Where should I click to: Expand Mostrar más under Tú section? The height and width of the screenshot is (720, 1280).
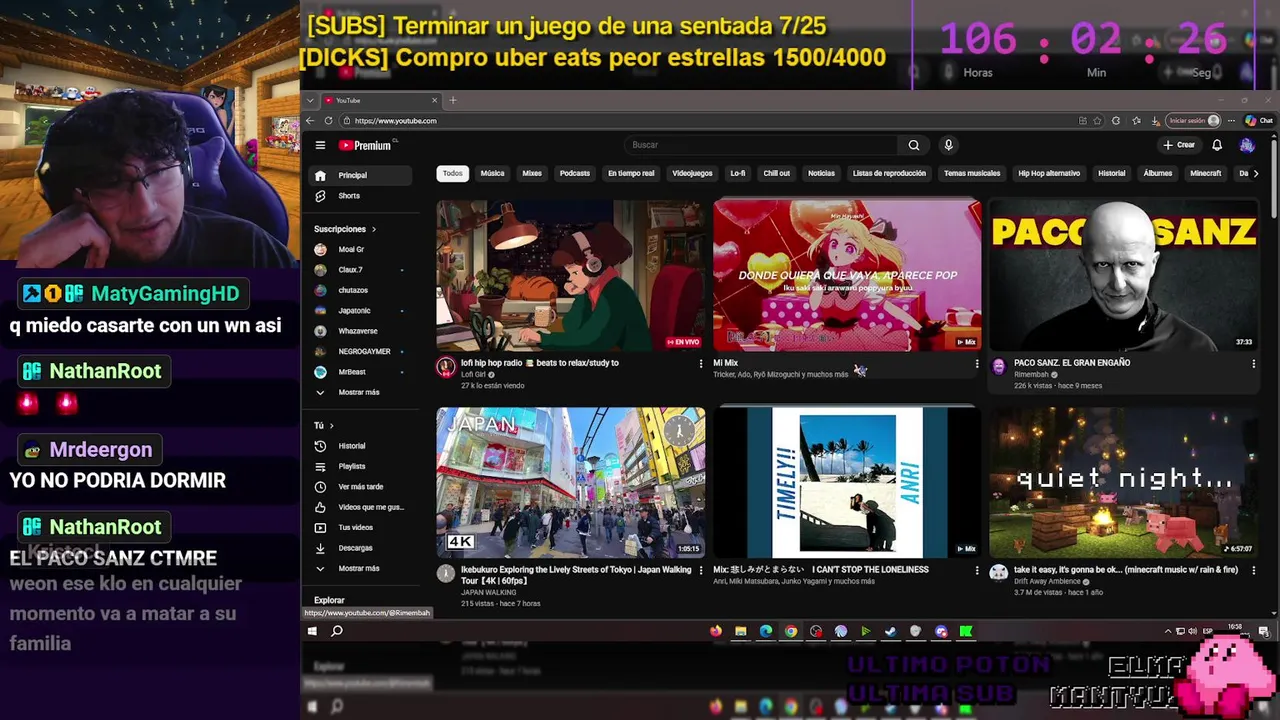pyautogui.click(x=358, y=568)
